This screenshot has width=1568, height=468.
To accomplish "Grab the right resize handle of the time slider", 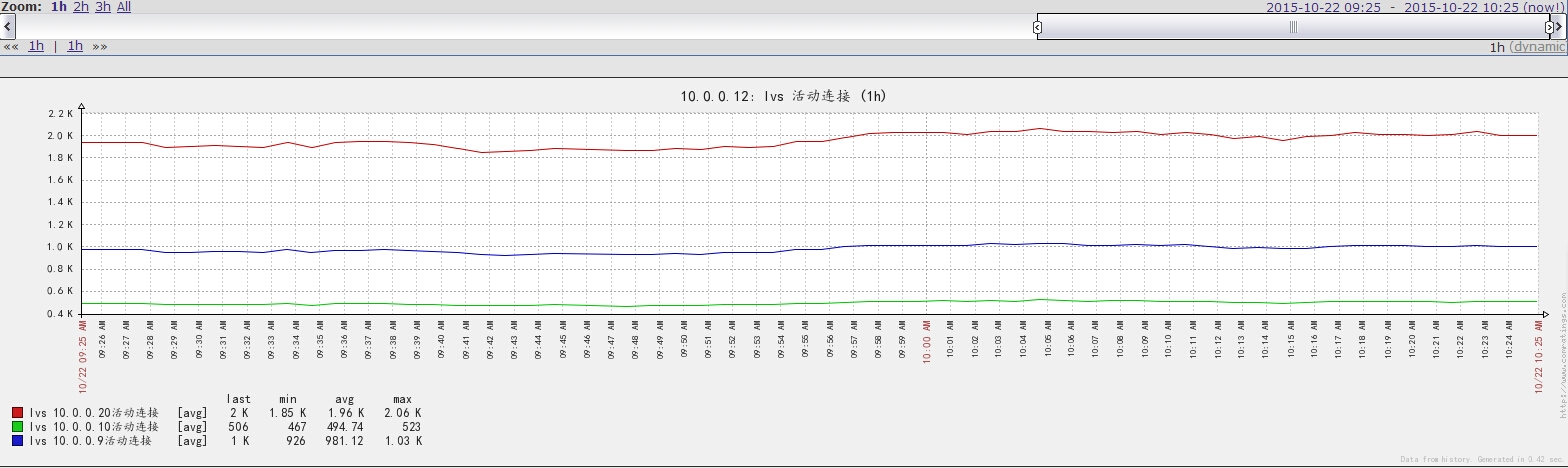I will [x=1550, y=27].
